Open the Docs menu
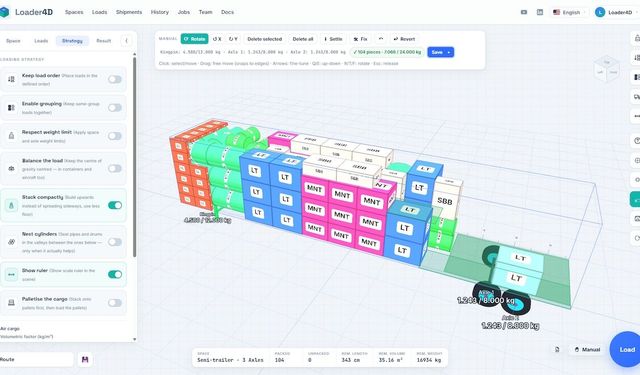 tap(227, 12)
